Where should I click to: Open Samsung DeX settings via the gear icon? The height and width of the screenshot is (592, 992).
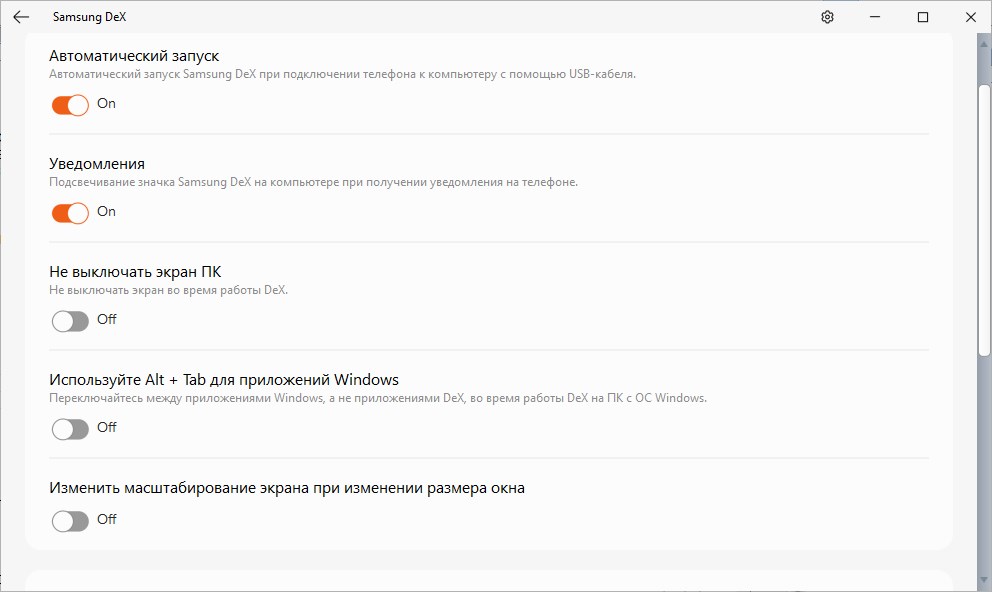point(827,17)
